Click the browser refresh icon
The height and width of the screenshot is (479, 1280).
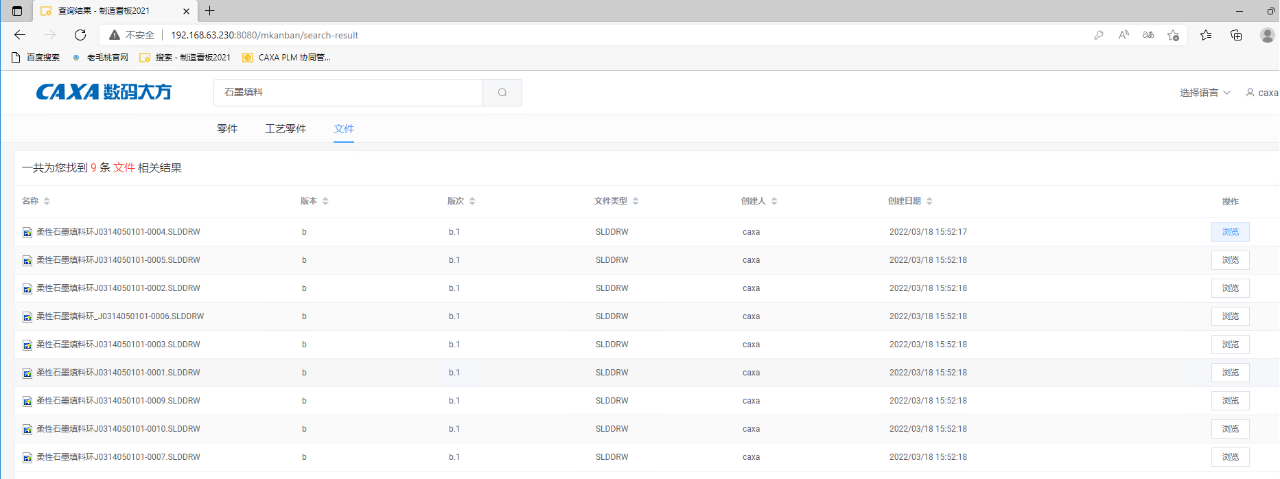80,35
